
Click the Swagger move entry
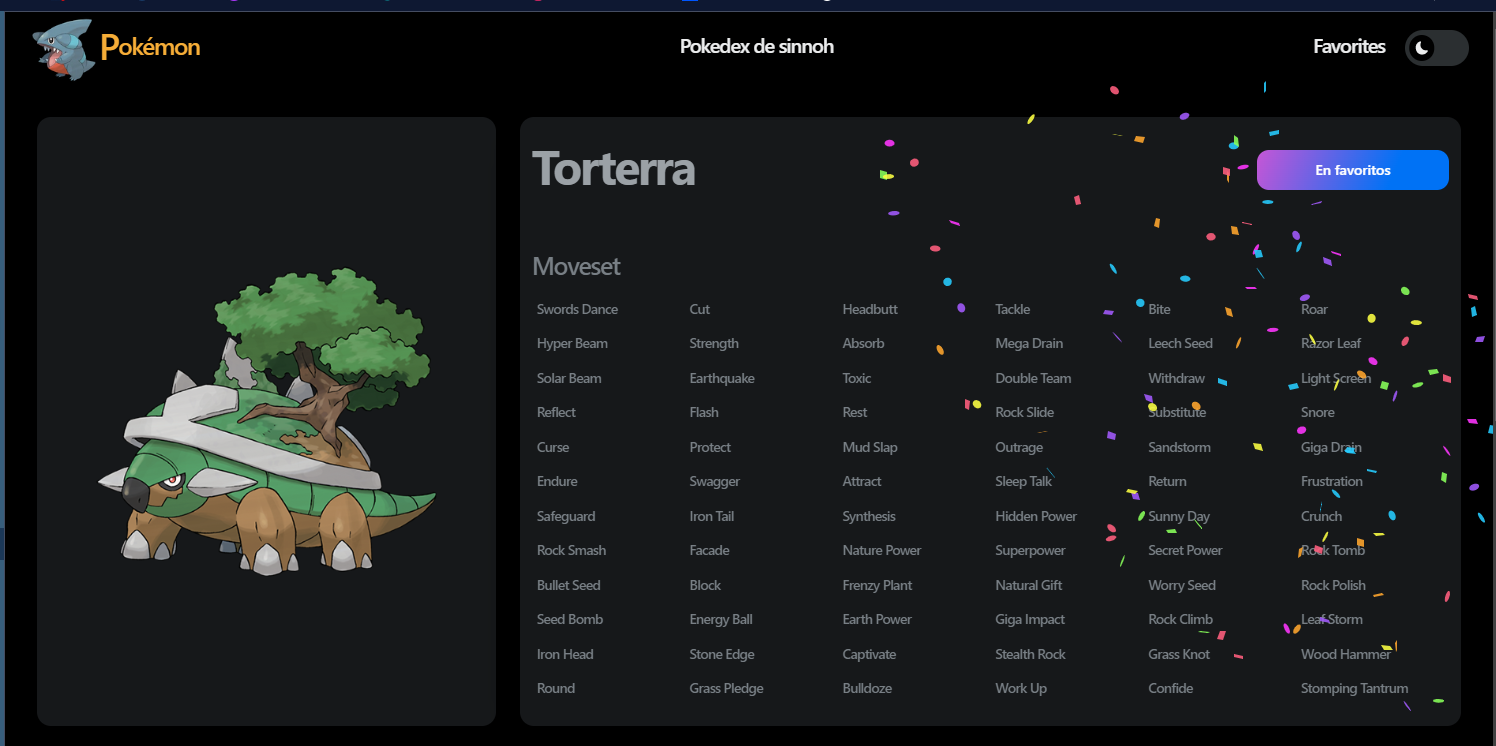tap(715, 481)
